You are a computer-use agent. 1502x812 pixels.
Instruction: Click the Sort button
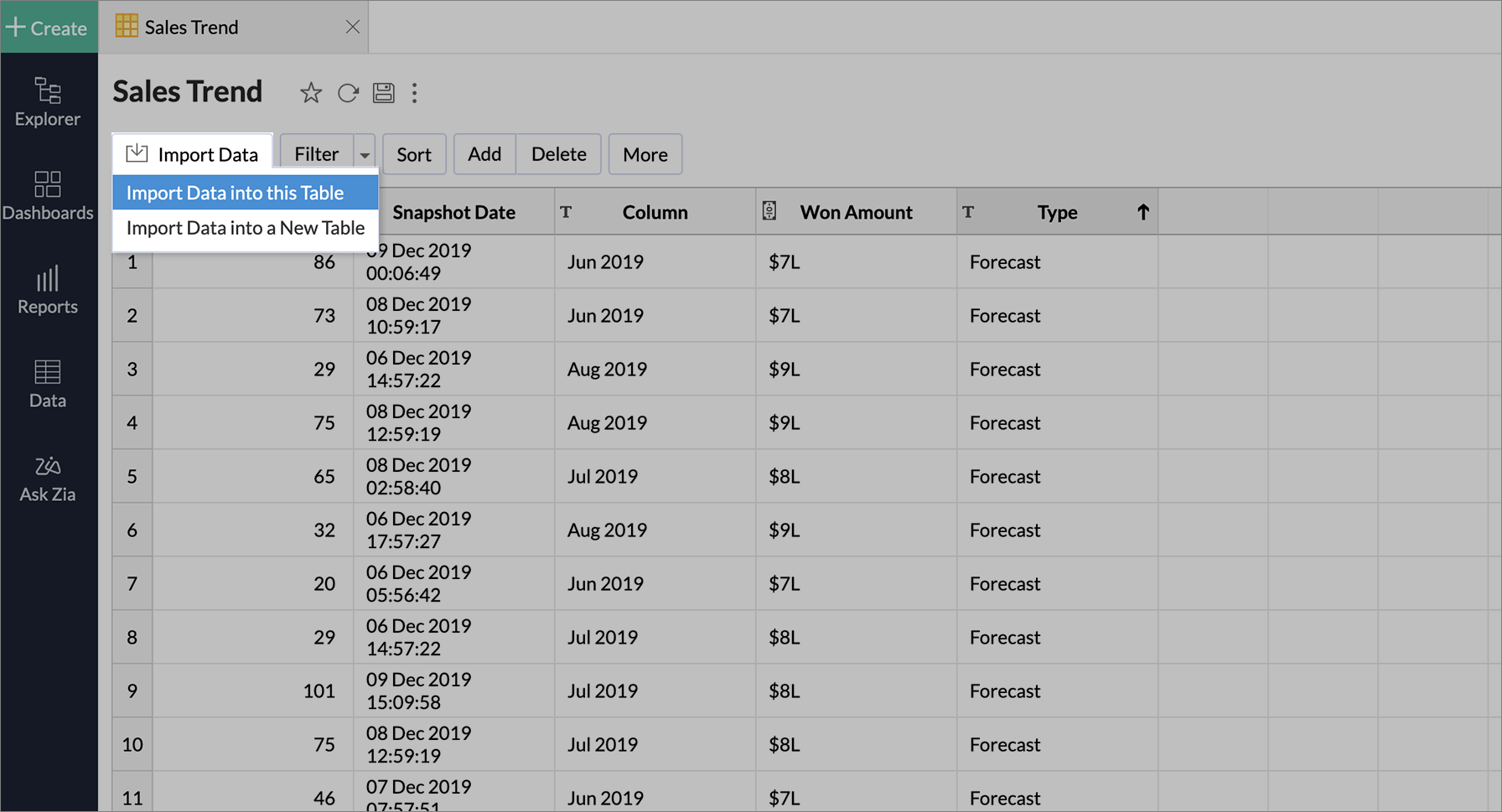pyautogui.click(x=414, y=155)
